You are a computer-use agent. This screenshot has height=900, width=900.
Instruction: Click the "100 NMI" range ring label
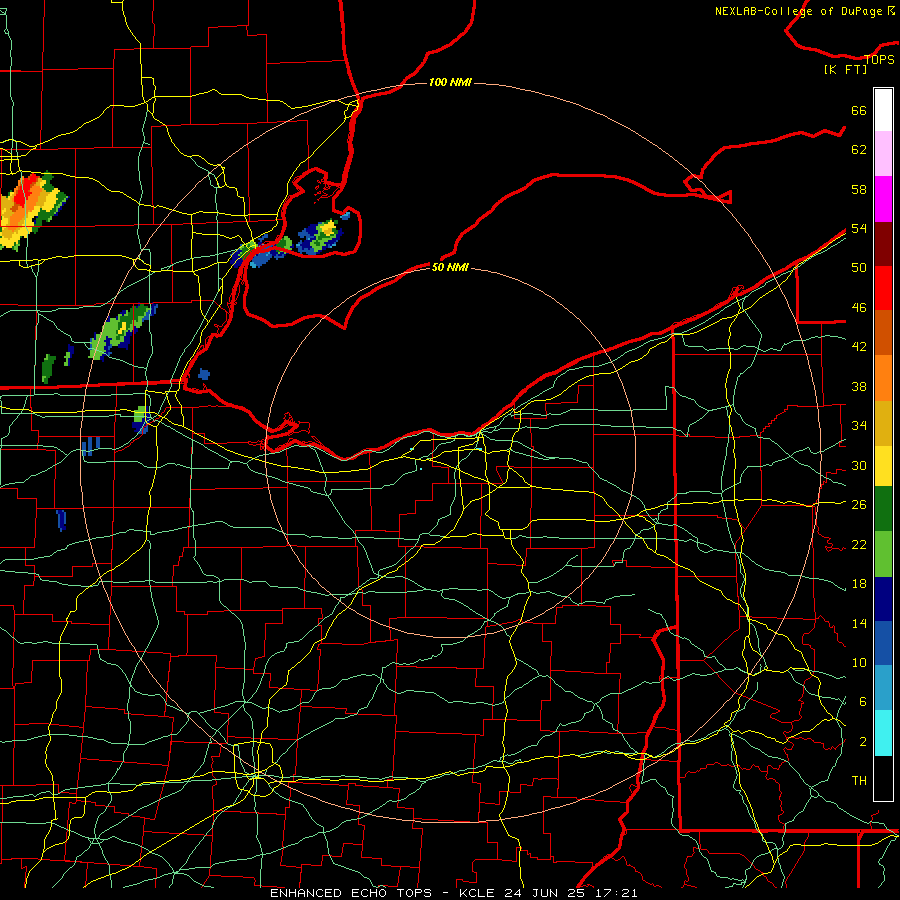click(x=450, y=83)
